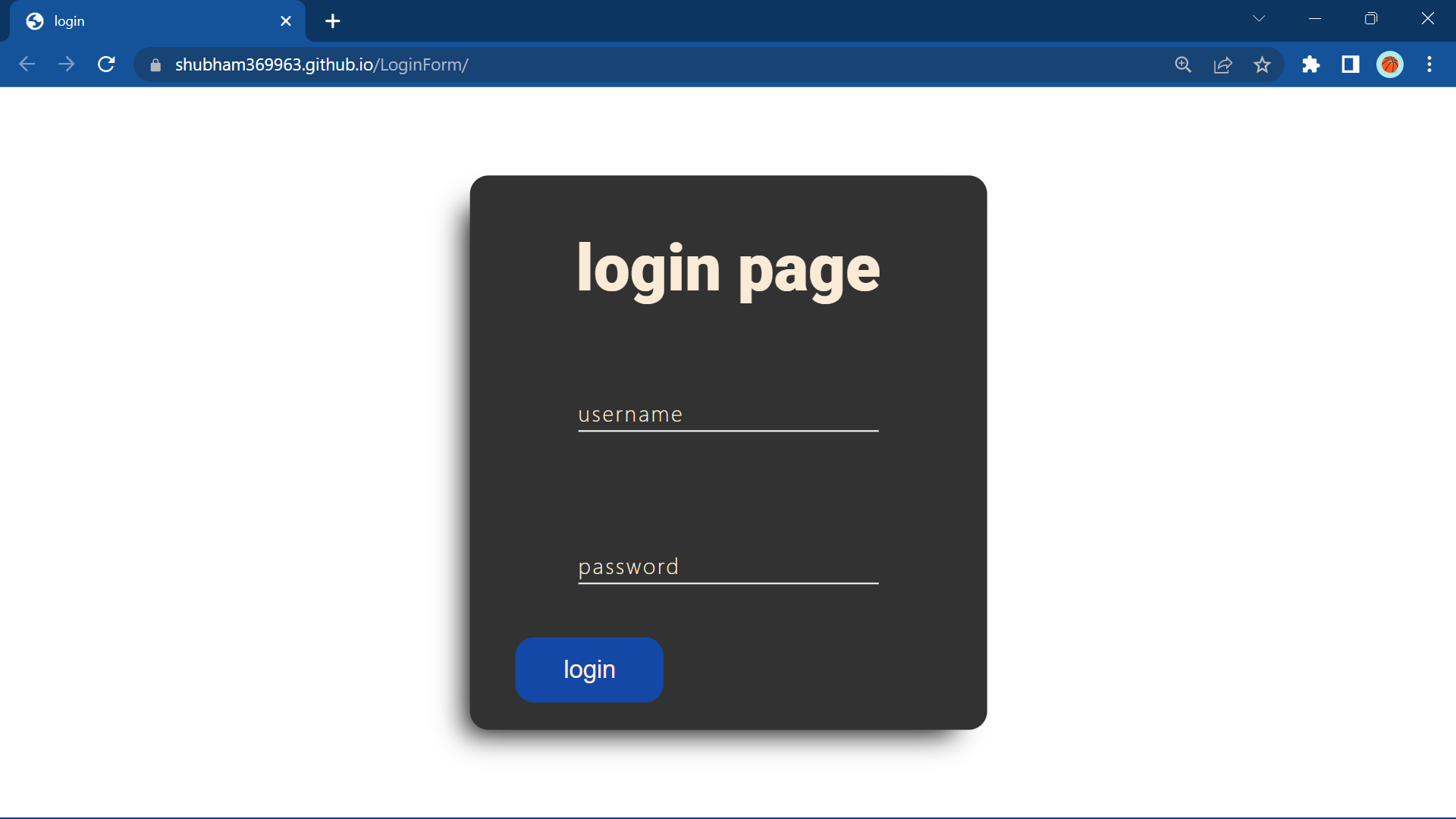The width and height of the screenshot is (1456, 819).
Task: Open the side panel icon
Action: (1351, 64)
